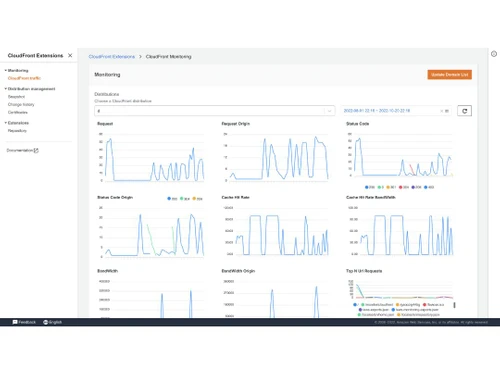Open the Feedback icon in footer
The image size is (500, 375).
pos(15,322)
